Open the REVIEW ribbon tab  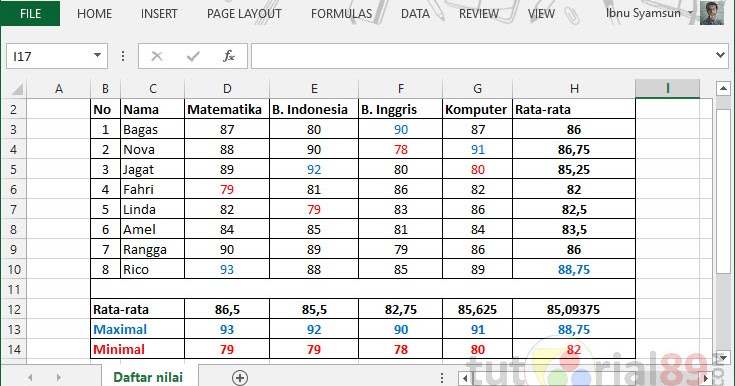[479, 14]
